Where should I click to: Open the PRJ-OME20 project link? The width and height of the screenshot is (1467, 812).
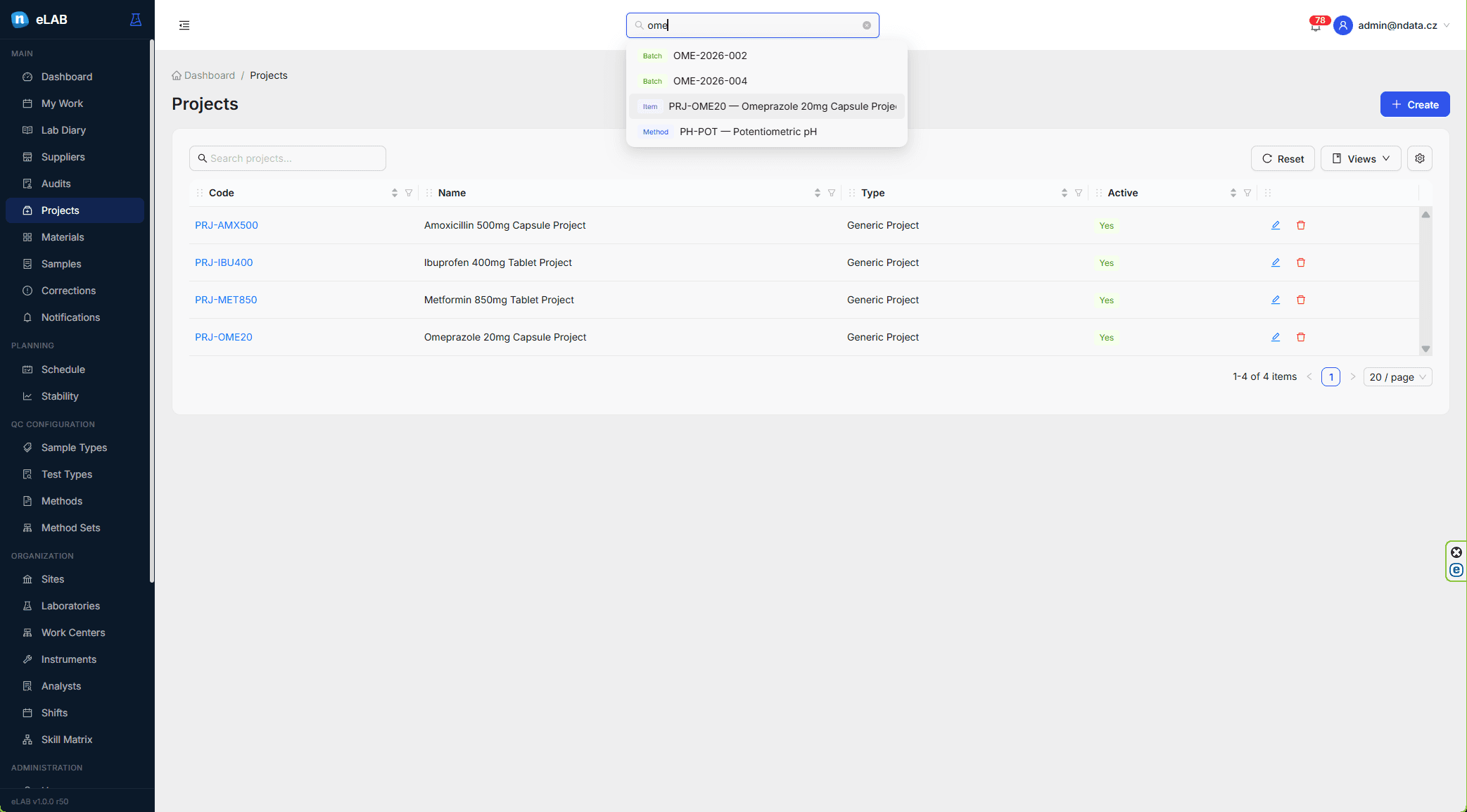(223, 337)
